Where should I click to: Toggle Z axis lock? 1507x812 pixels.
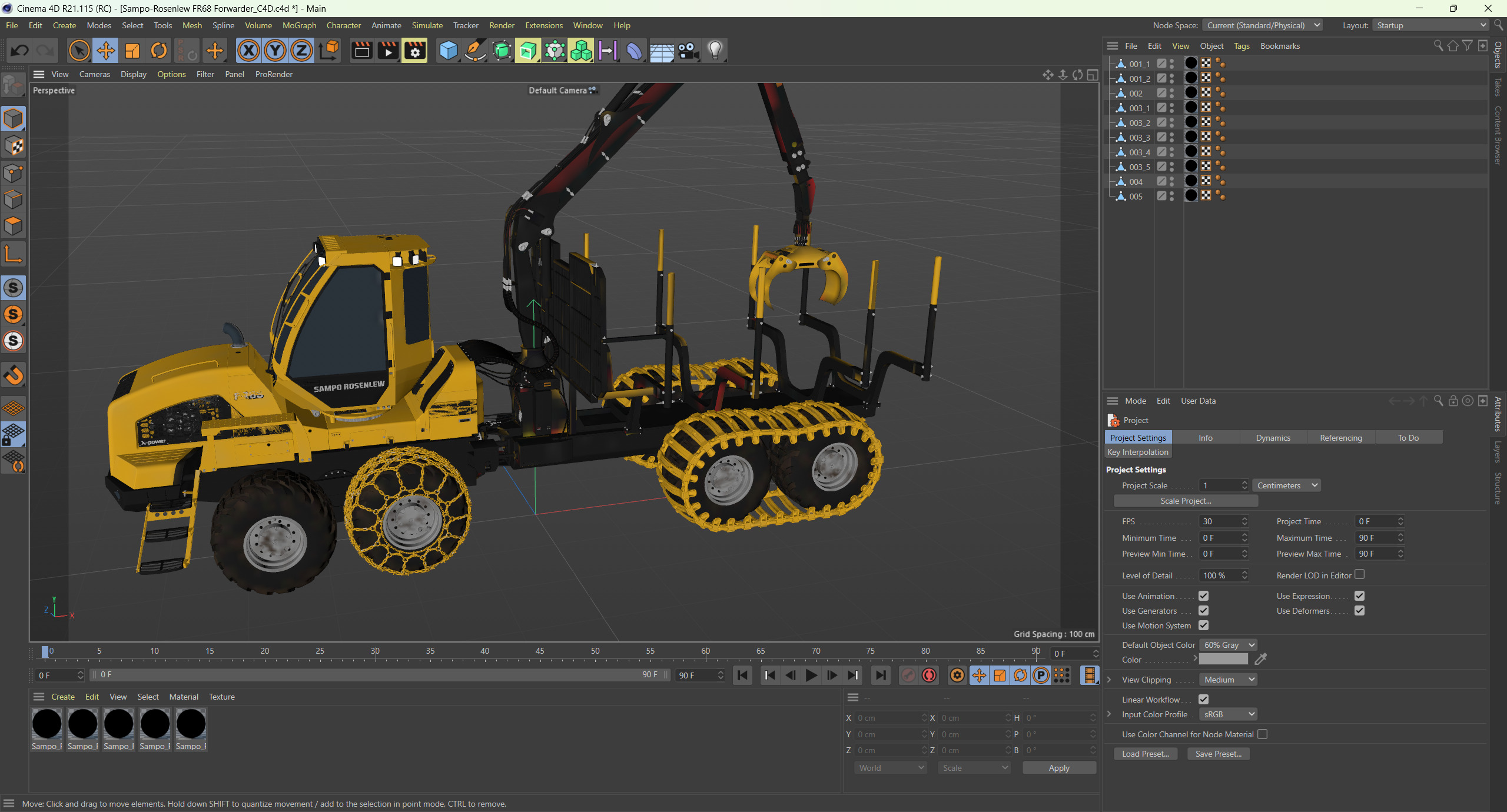(301, 51)
